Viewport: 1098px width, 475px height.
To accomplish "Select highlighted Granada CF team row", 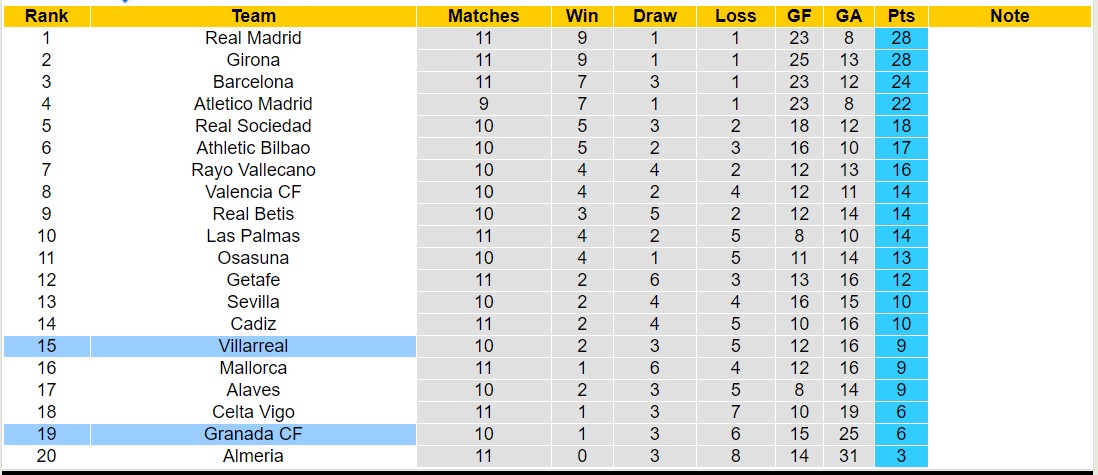I will click(253, 434).
